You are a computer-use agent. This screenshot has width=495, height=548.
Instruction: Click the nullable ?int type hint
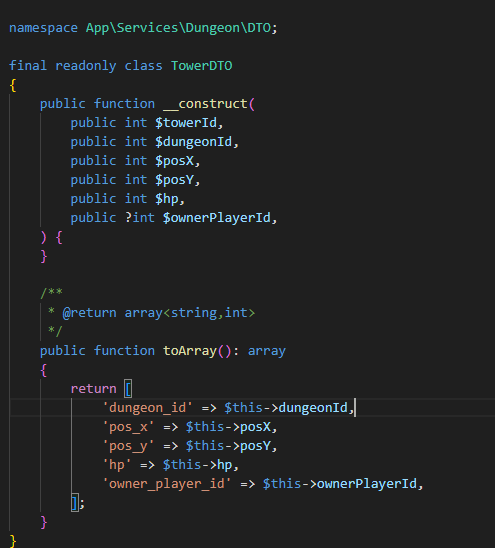139,218
